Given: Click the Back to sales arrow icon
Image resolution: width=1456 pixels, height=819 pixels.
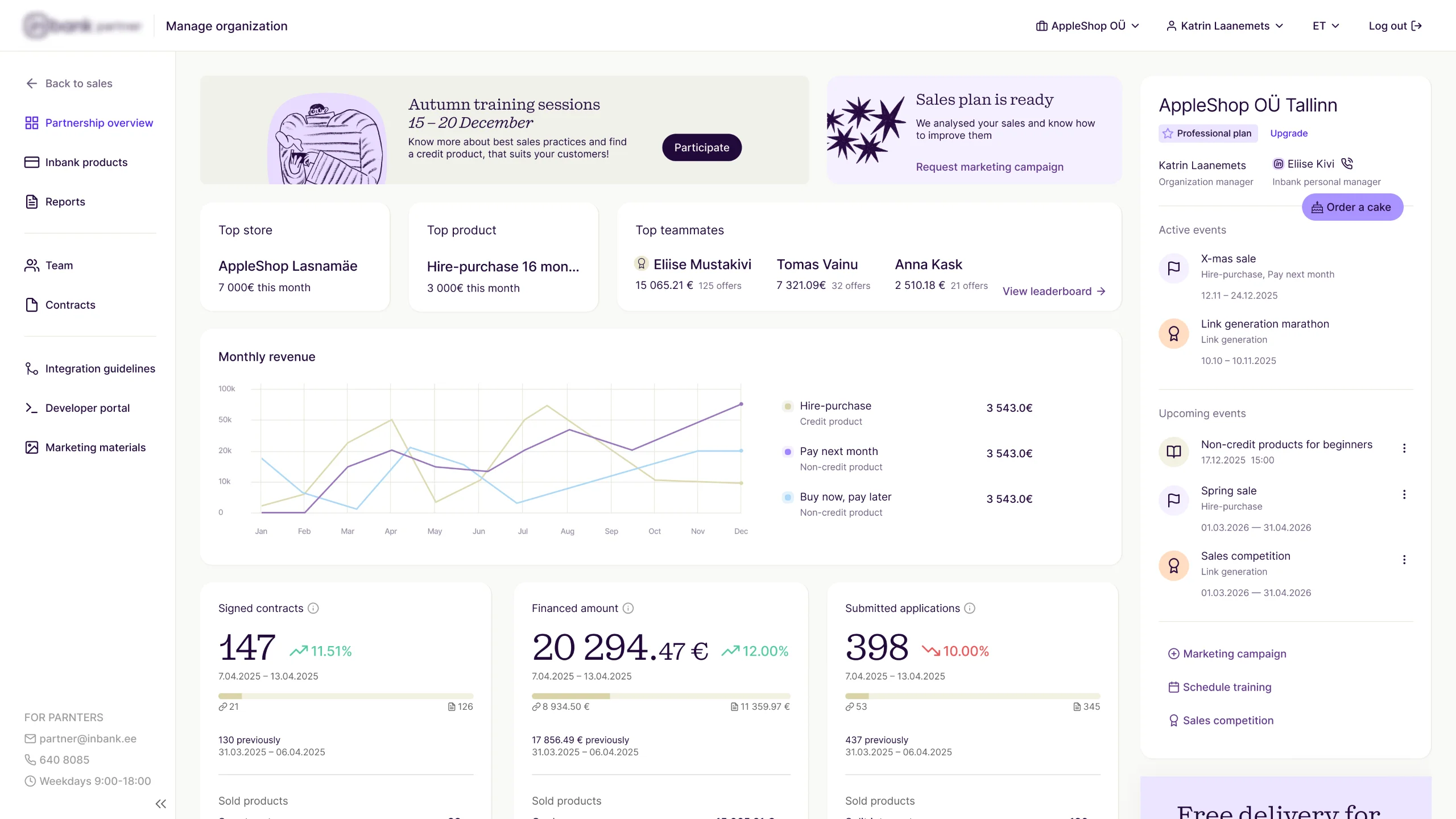Looking at the screenshot, I should pos(32,84).
